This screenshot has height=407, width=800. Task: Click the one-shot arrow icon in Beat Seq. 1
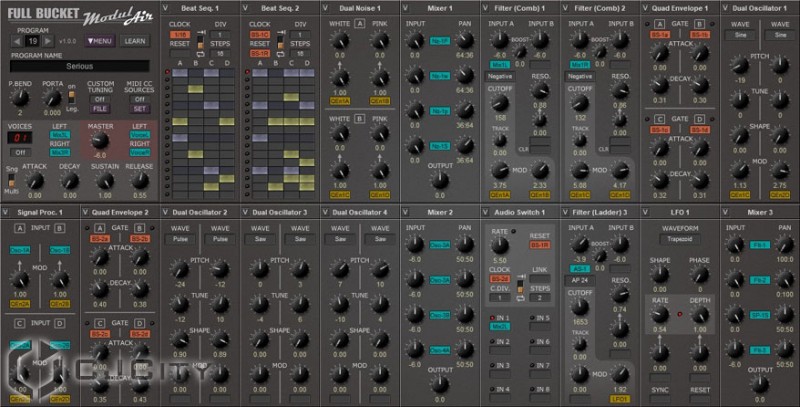201,33
